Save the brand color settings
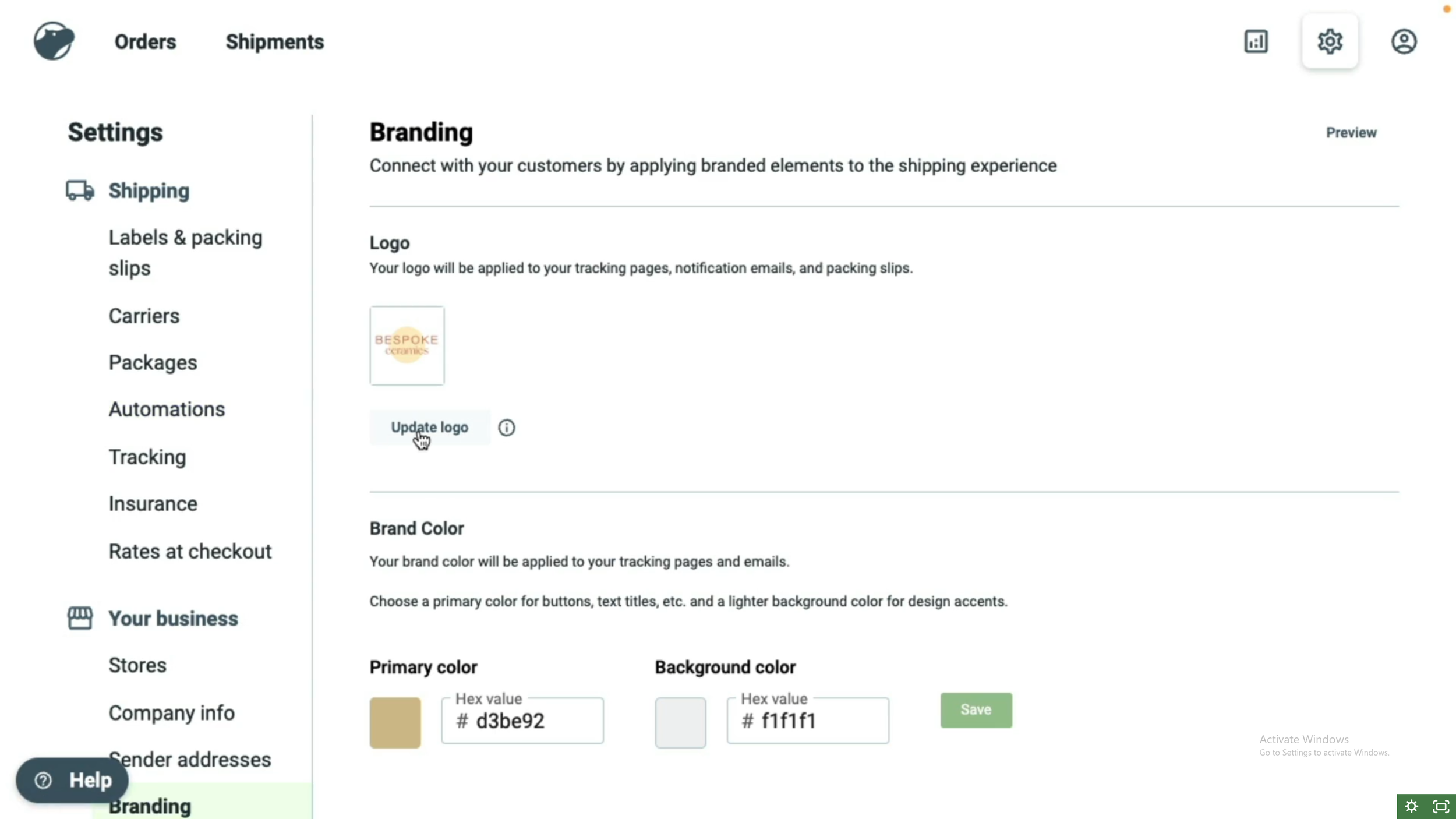 (x=976, y=709)
